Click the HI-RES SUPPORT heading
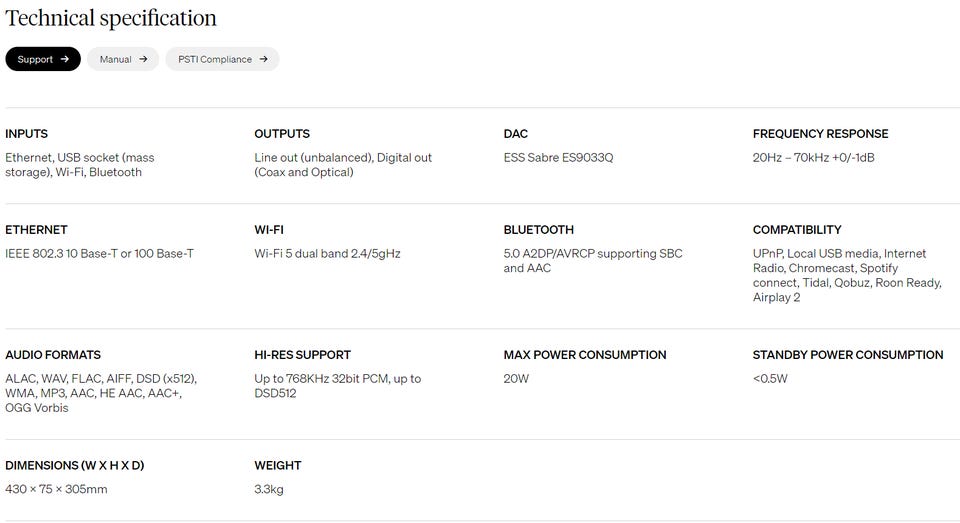960x523 pixels. pyautogui.click(x=302, y=355)
